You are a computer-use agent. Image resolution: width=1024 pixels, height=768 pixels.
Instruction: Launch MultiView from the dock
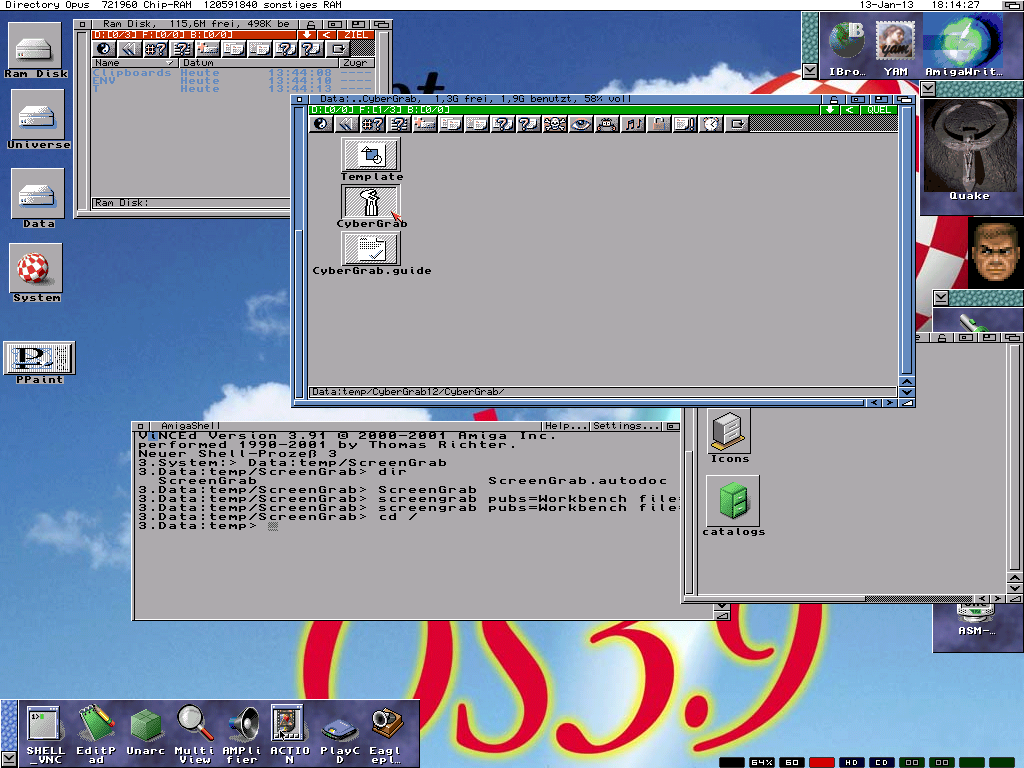[193, 724]
